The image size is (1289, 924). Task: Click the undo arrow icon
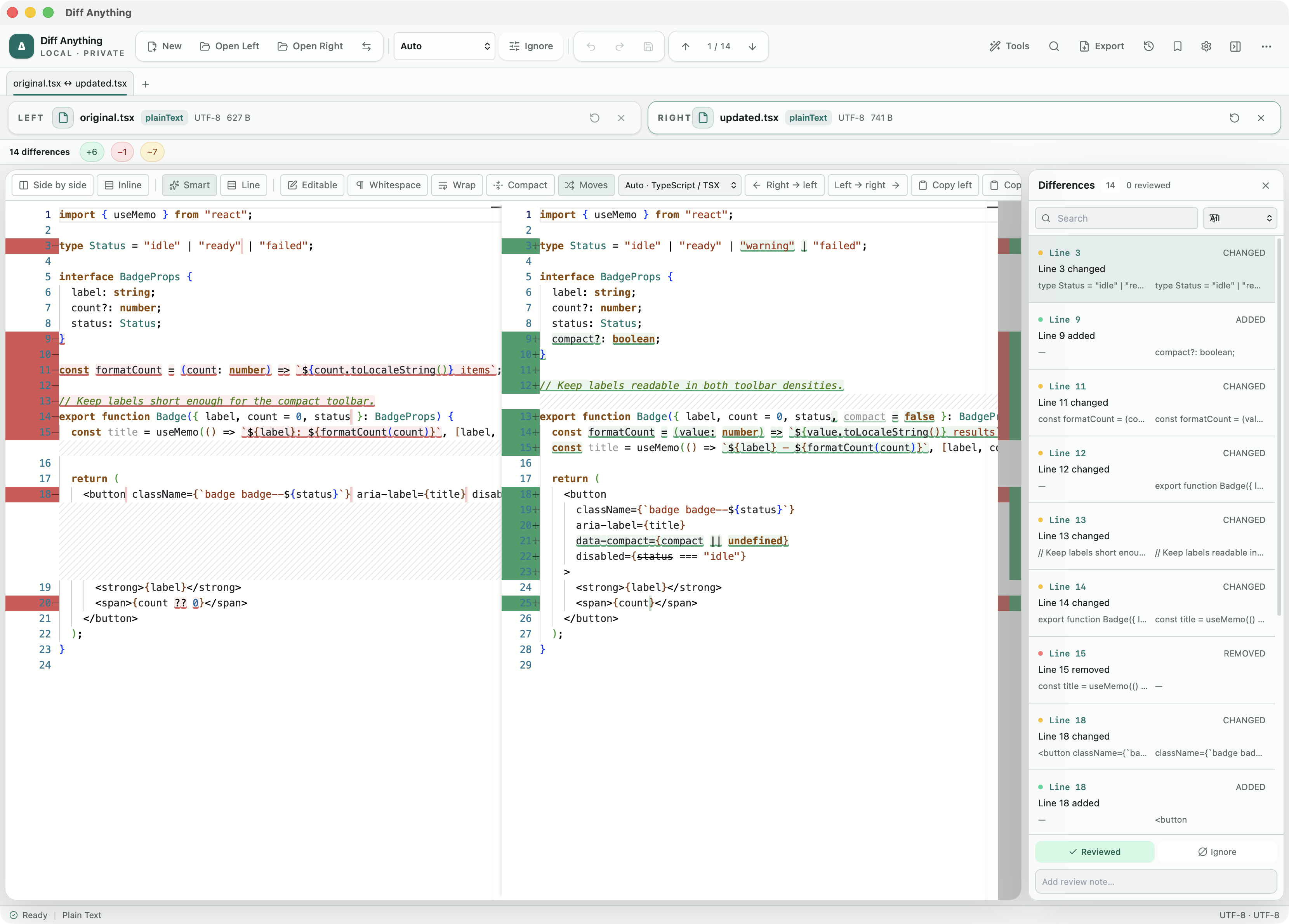591,46
